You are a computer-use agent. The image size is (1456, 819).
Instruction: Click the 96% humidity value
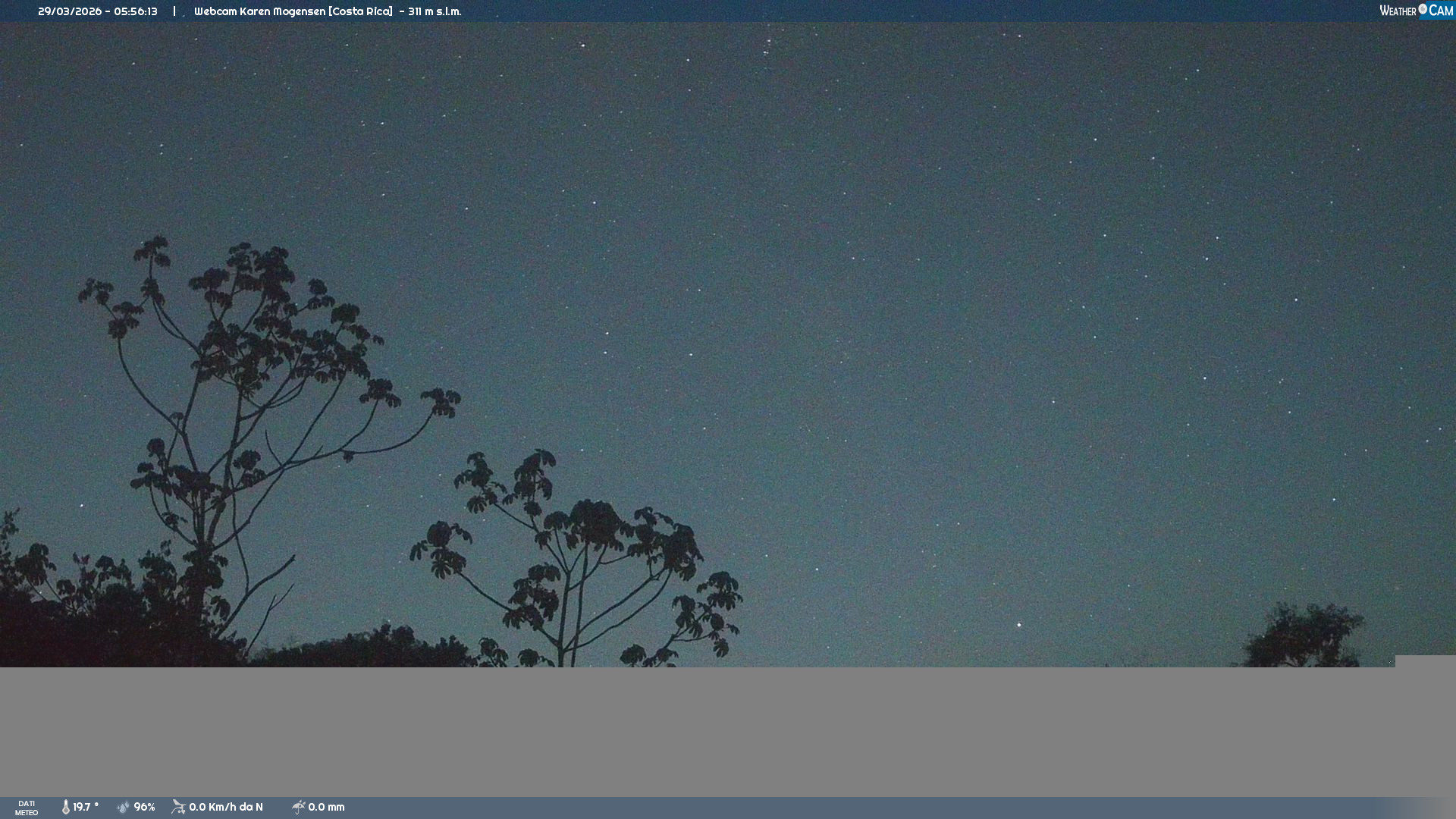coord(144,808)
